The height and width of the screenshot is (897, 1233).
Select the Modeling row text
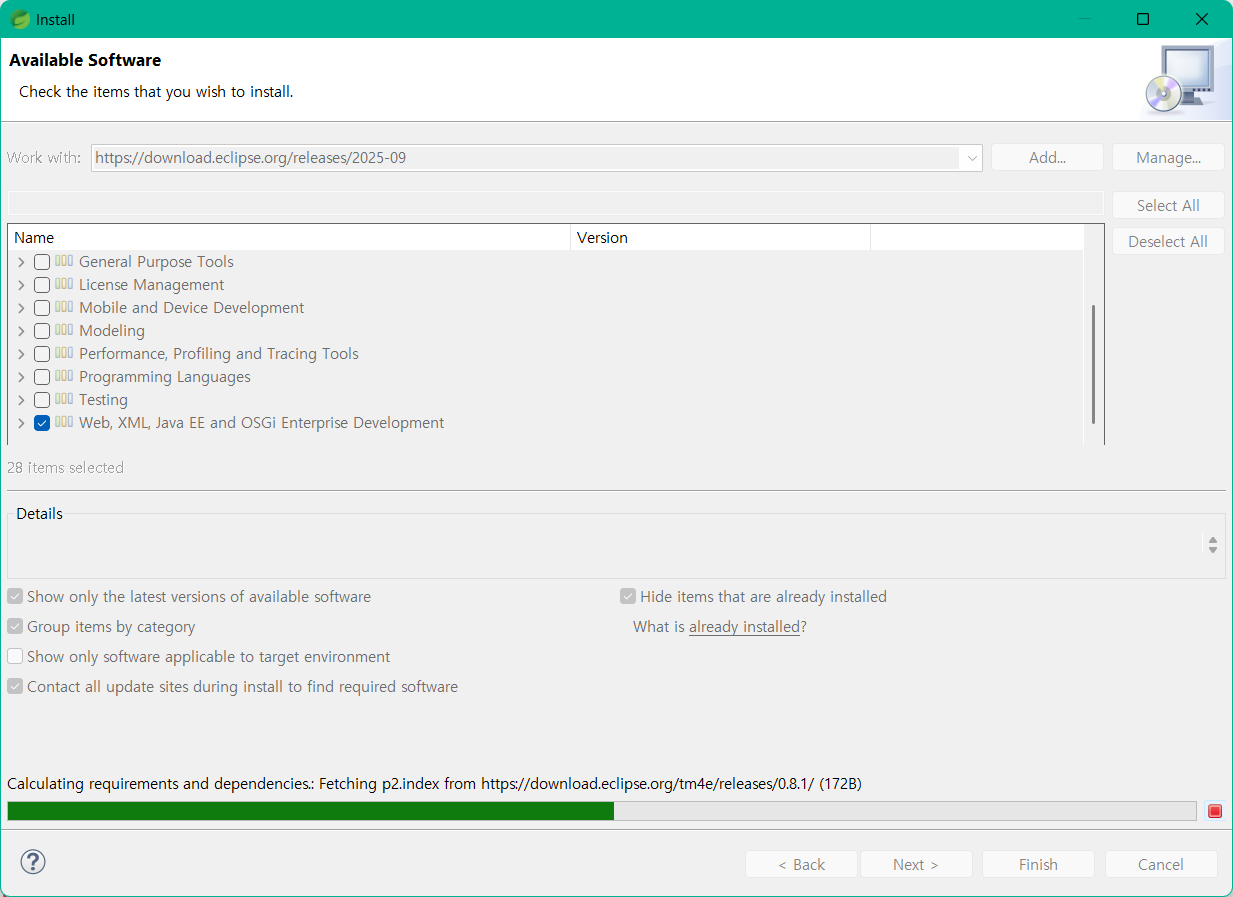(x=112, y=331)
